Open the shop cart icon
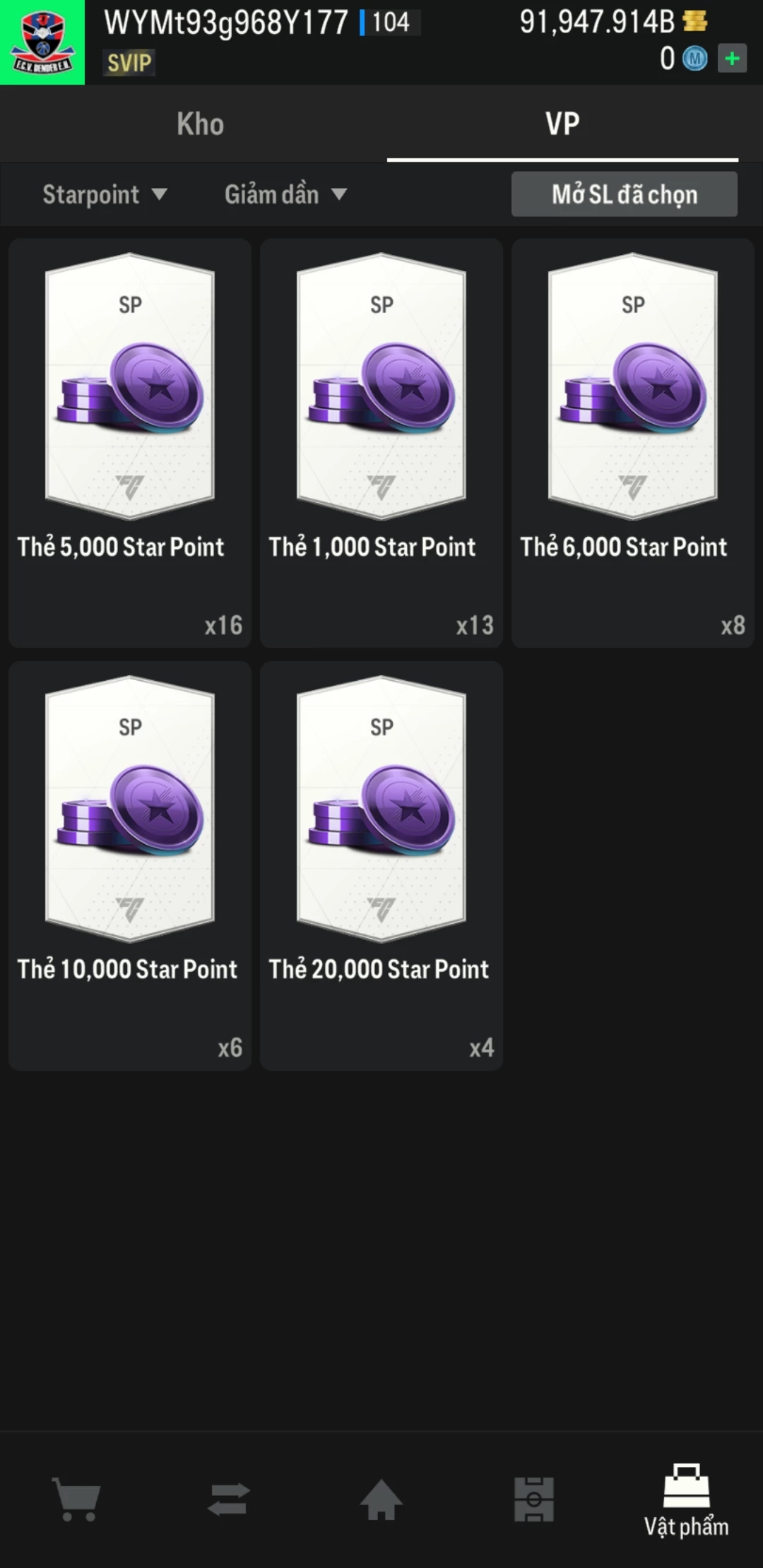 tap(76, 1499)
